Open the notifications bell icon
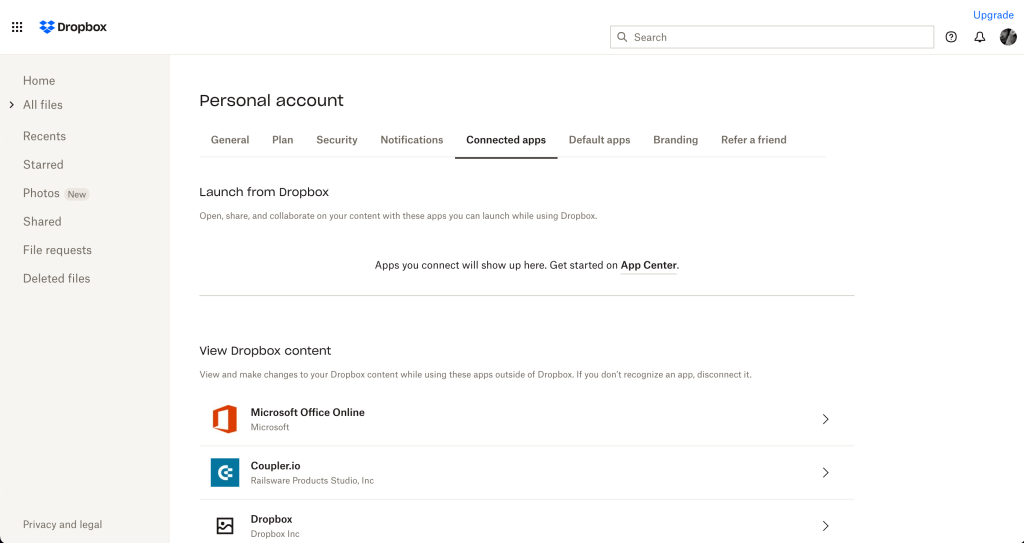1024x543 pixels. click(980, 37)
